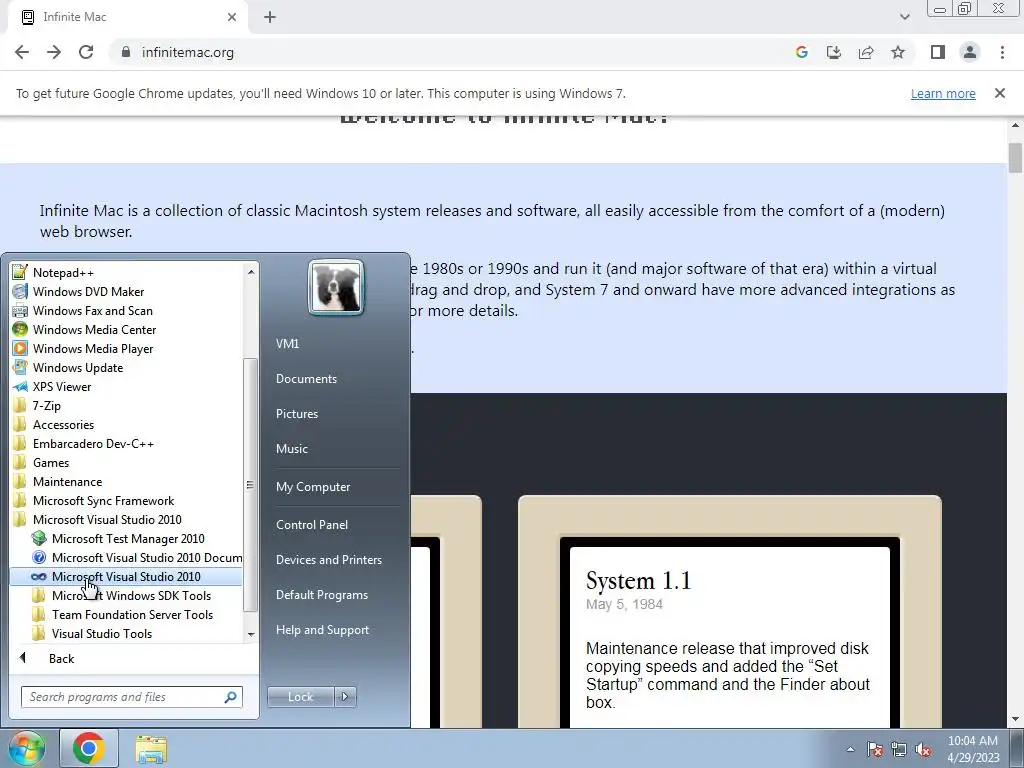
Task: Bookmark this tab with the star
Action: 898,52
